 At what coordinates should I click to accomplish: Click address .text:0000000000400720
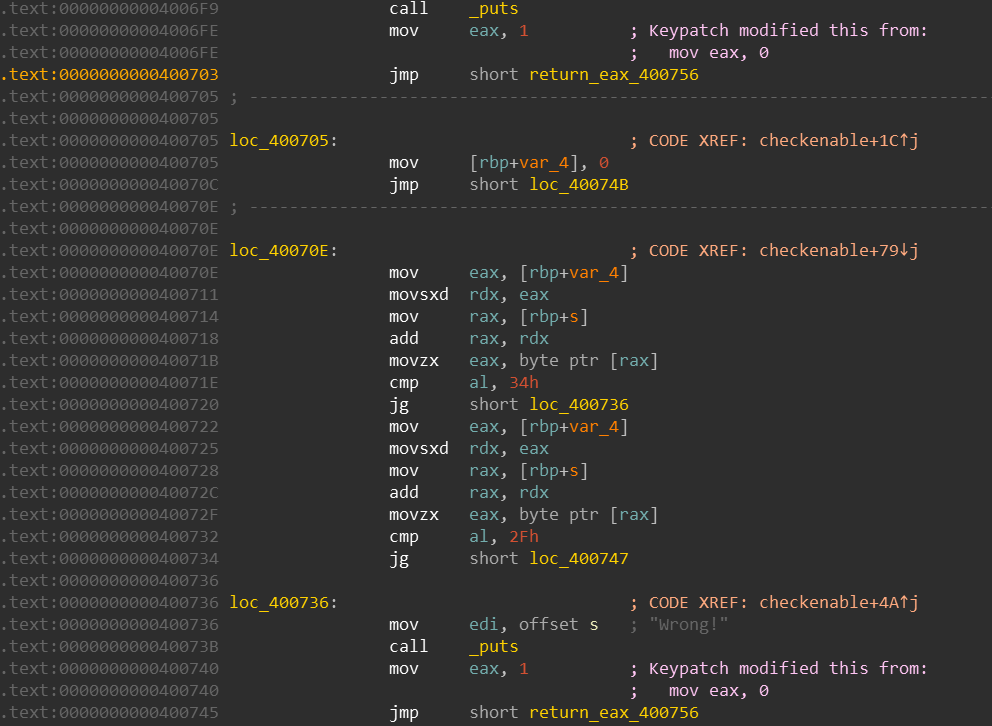pos(110,405)
